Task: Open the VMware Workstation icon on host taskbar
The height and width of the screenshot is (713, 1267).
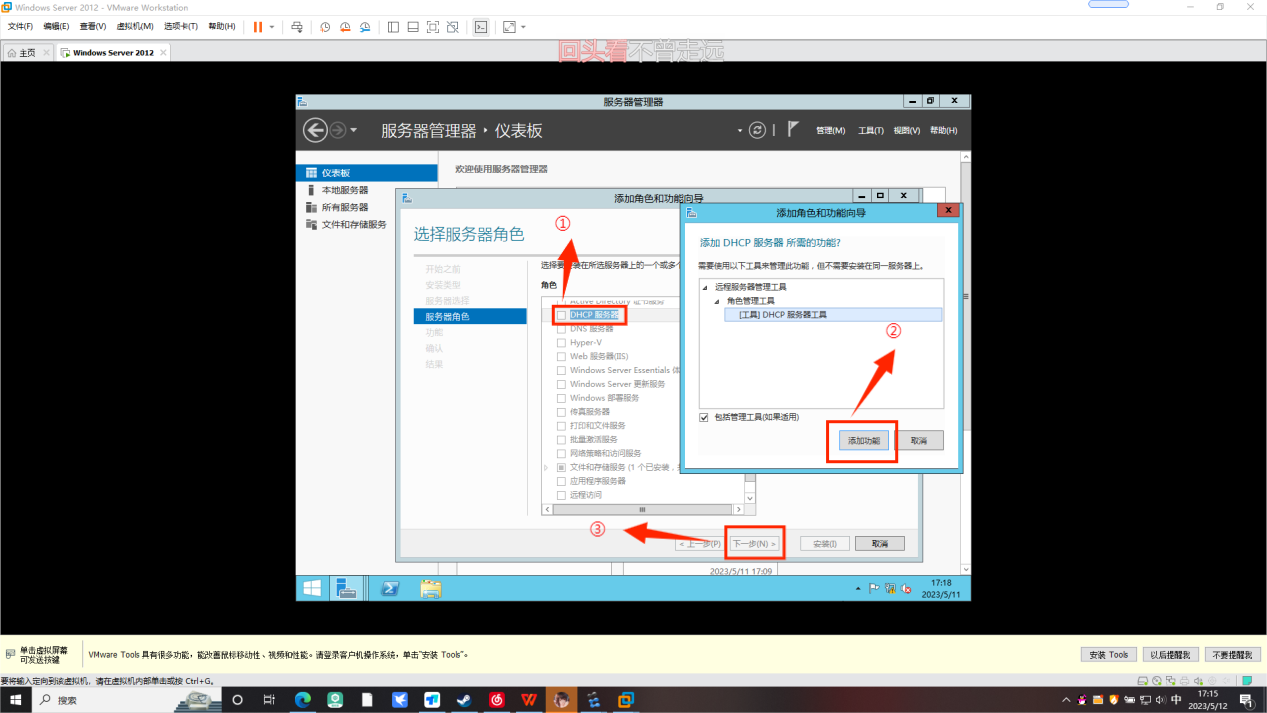Action: 626,700
